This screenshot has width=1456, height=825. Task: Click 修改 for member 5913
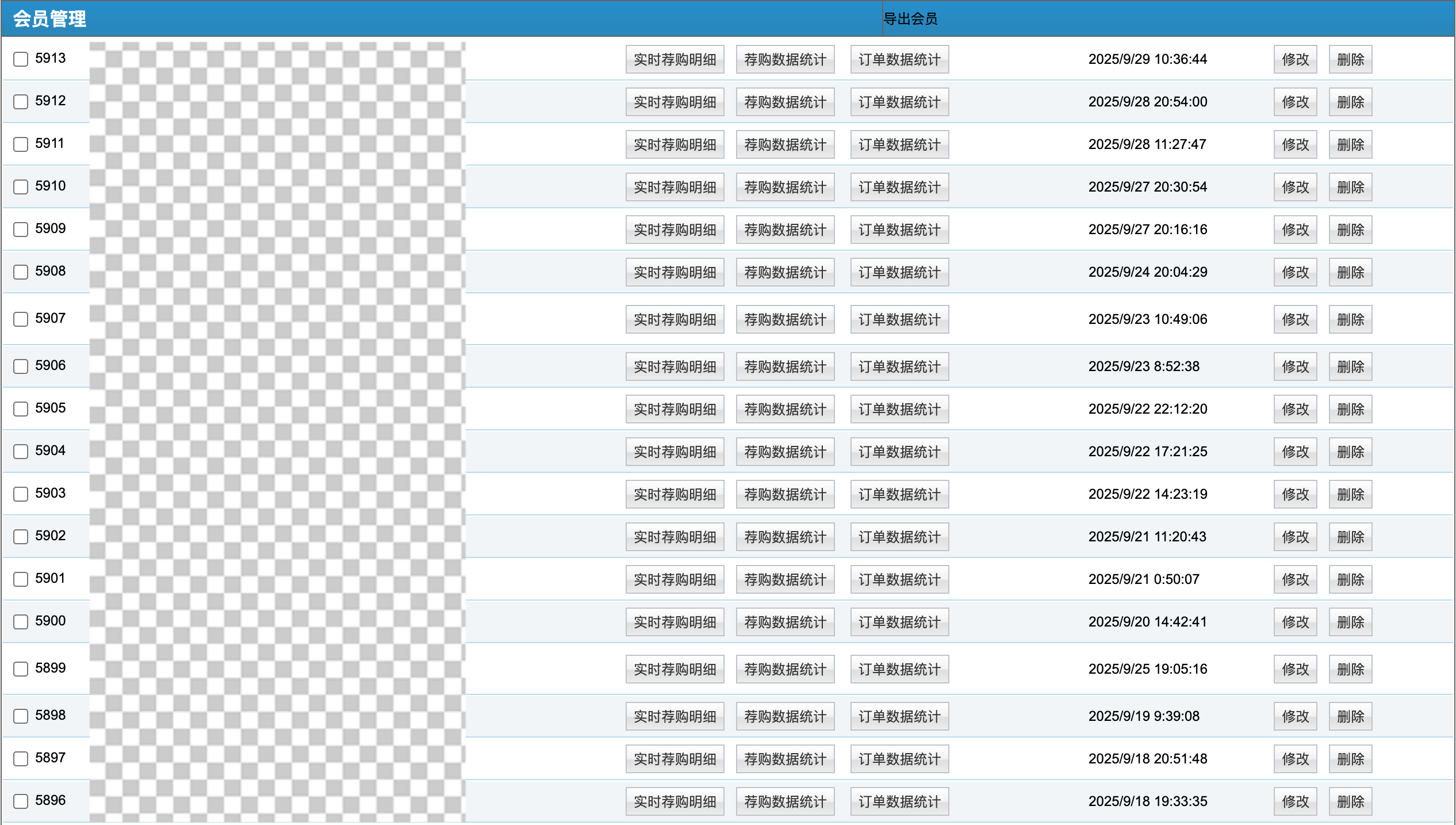(x=1295, y=59)
